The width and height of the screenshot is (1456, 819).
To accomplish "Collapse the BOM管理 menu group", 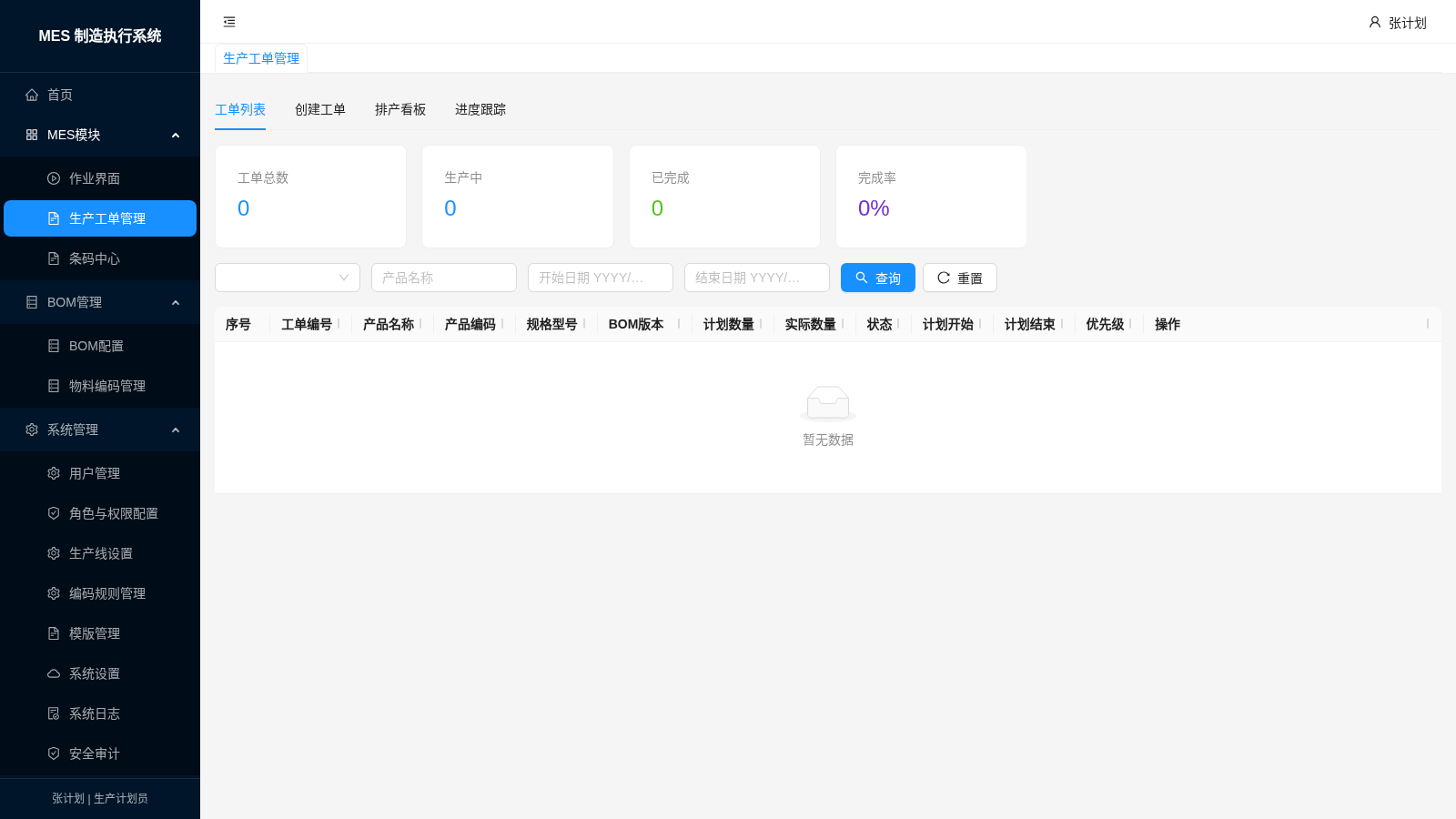I will [x=176, y=302].
